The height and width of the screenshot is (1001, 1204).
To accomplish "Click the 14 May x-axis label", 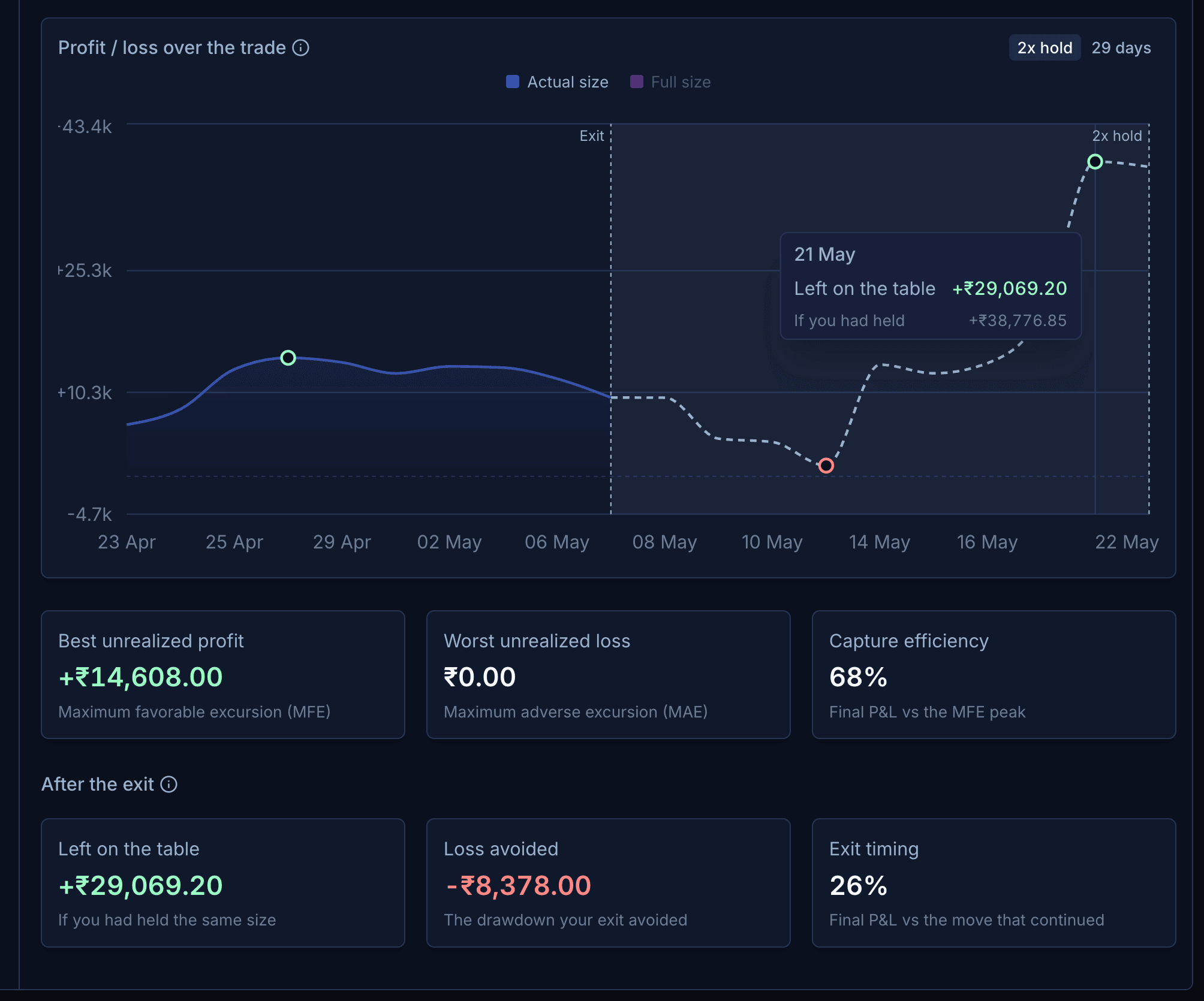I will click(880, 542).
